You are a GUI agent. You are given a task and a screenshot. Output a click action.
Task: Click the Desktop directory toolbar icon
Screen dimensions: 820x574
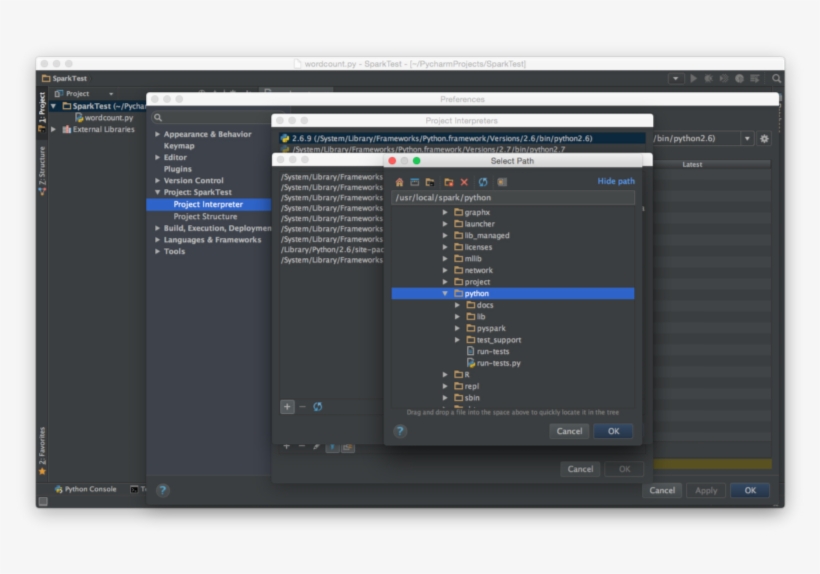414,182
